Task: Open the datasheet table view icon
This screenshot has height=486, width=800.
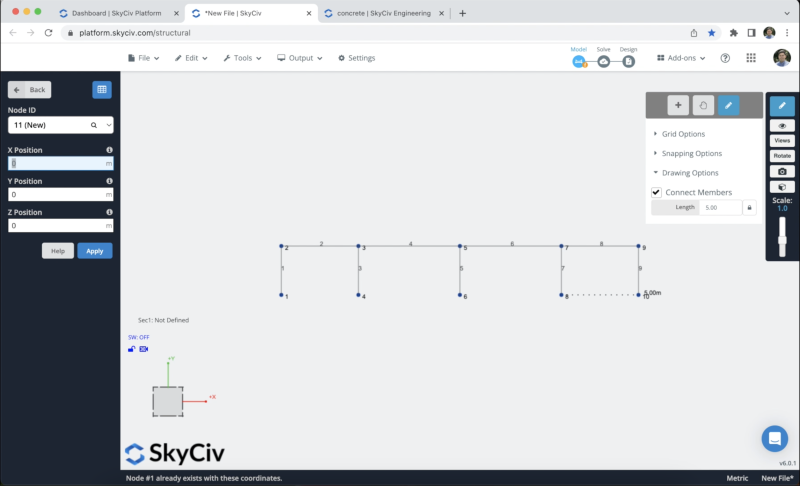Action: 102,90
